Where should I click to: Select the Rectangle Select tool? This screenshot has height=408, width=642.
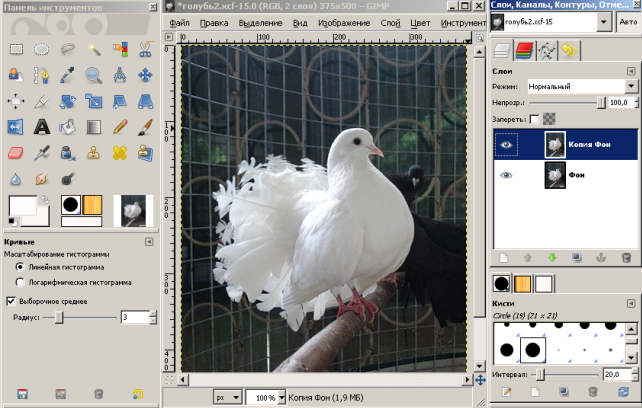coord(16,50)
